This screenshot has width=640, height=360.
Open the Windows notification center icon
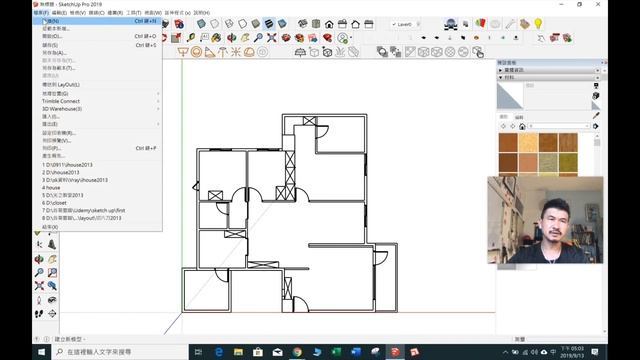coord(595,352)
